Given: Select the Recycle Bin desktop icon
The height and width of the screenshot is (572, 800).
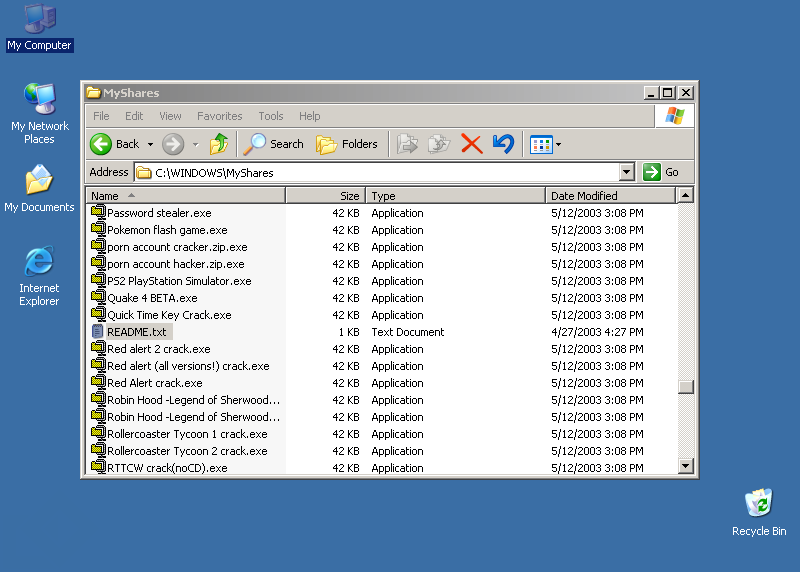Looking at the screenshot, I should (x=759, y=512).
